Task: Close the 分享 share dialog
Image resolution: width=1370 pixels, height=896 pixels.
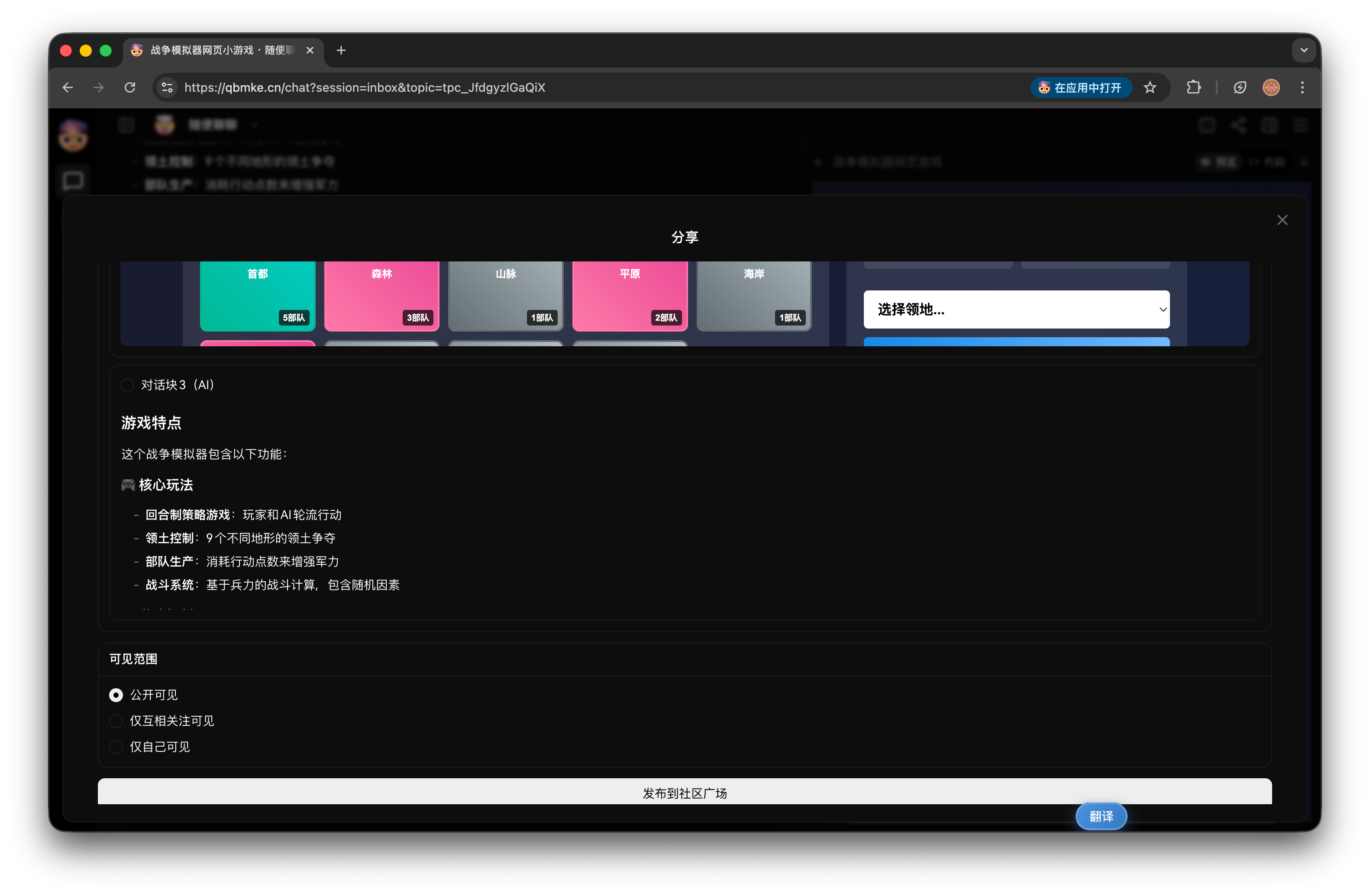Action: 1282,220
